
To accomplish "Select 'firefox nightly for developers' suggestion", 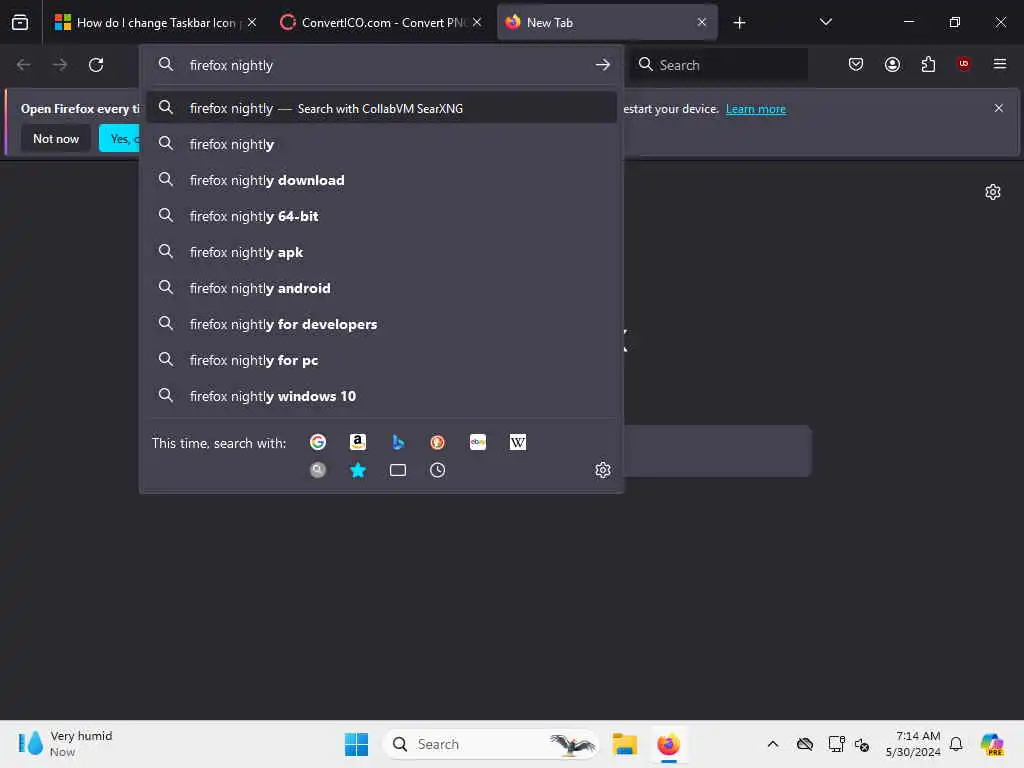I will [381, 324].
